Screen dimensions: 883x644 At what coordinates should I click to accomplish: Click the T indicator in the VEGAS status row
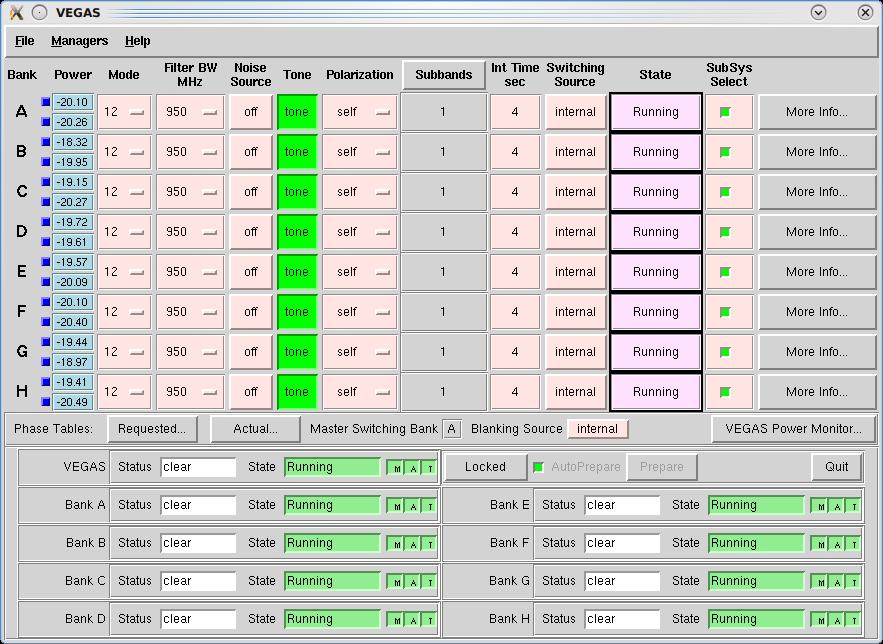pyautogui.click(x=430, y=468)
